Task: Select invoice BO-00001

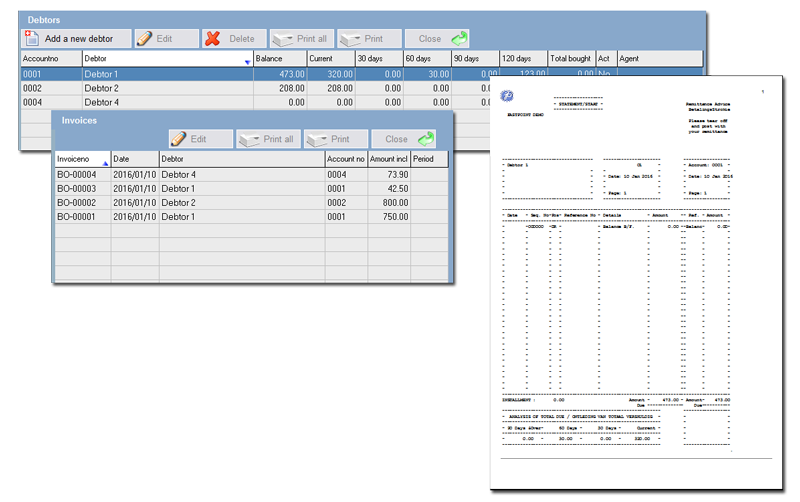Action: 252,216
